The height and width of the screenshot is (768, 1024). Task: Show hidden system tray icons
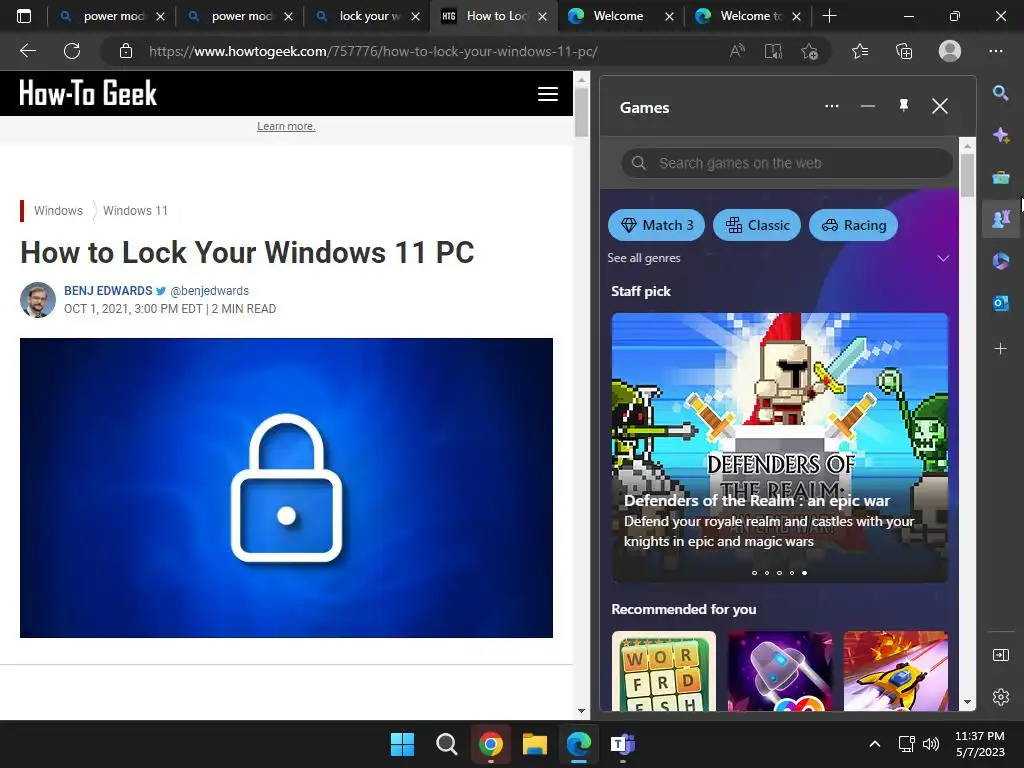coord(874,744)
